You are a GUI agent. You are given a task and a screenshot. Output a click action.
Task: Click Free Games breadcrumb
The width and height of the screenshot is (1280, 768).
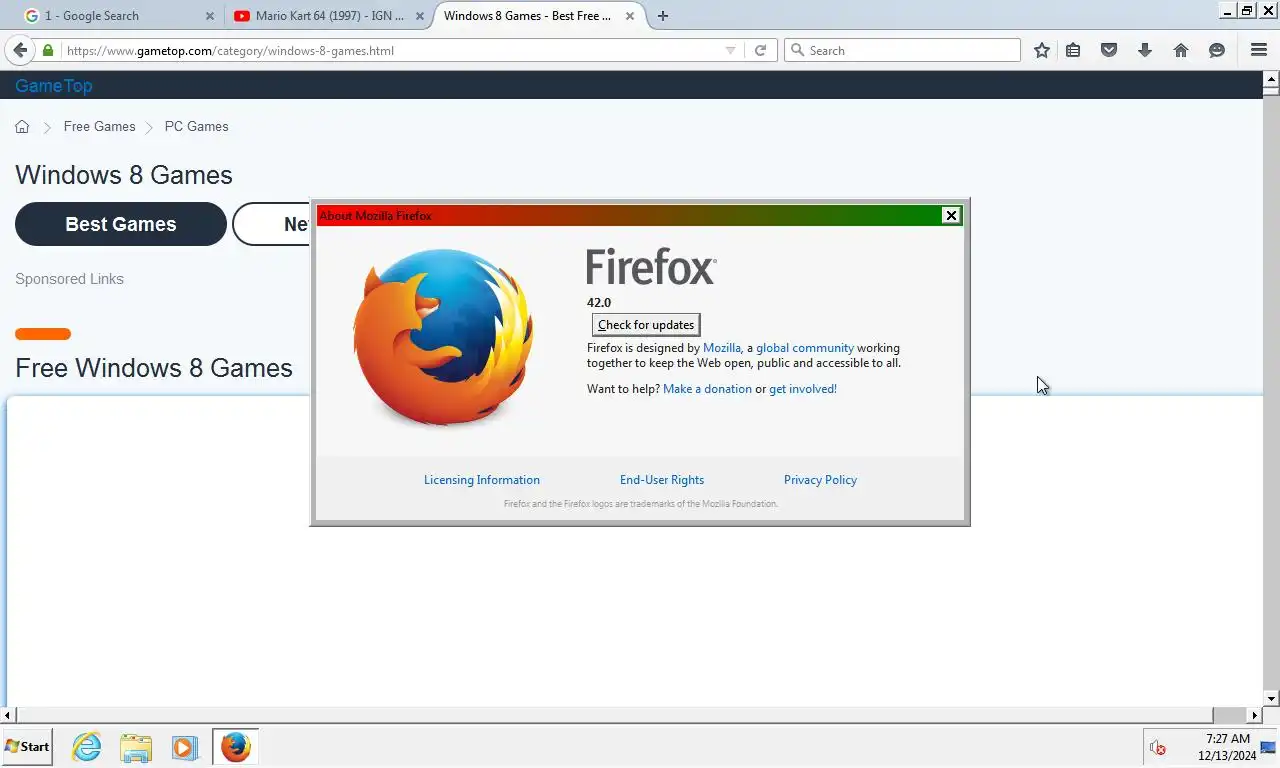click(99, 127)
